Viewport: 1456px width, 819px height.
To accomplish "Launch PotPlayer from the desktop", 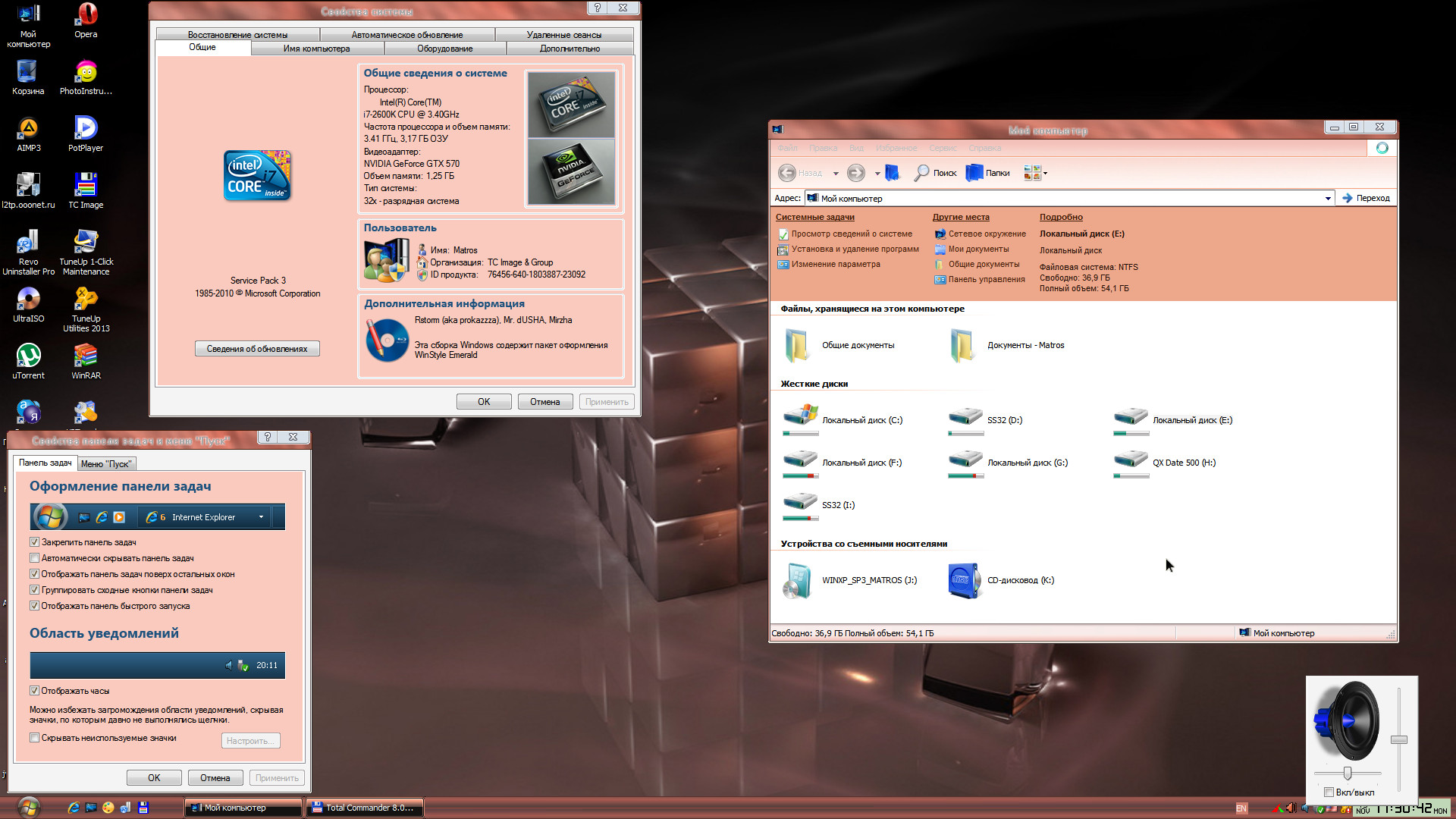I will pos(86,134).
